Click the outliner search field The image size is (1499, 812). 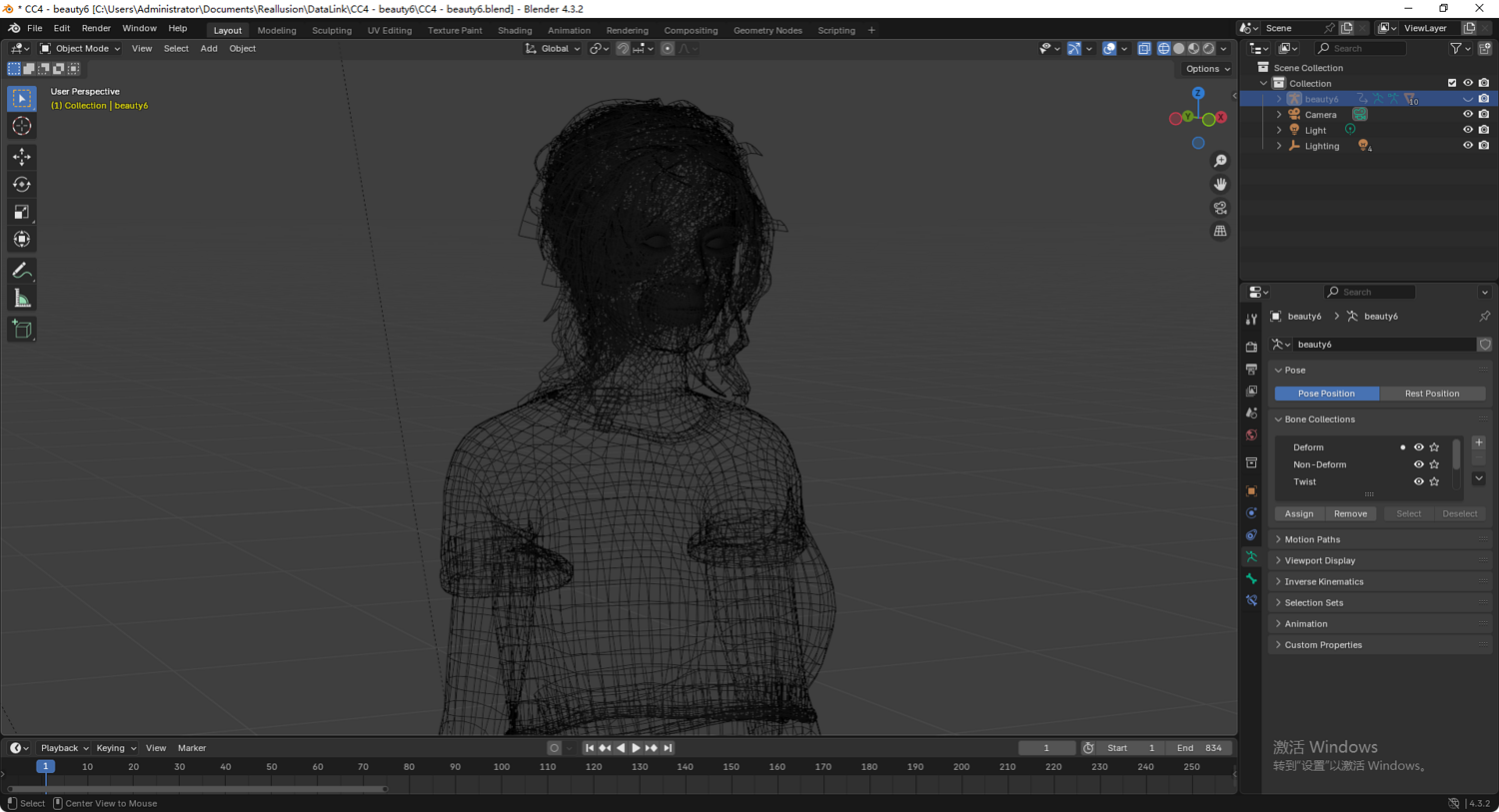1360,49
